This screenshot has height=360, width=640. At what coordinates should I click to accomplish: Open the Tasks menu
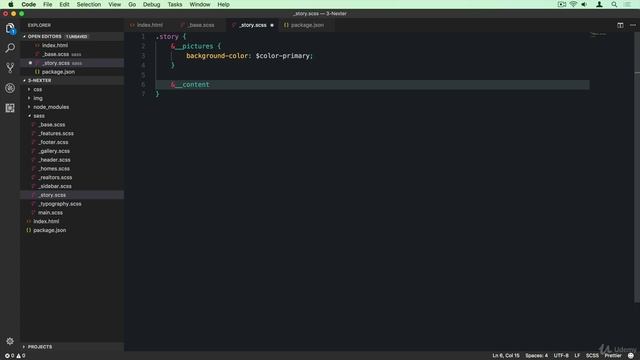[x=175, y=4]
